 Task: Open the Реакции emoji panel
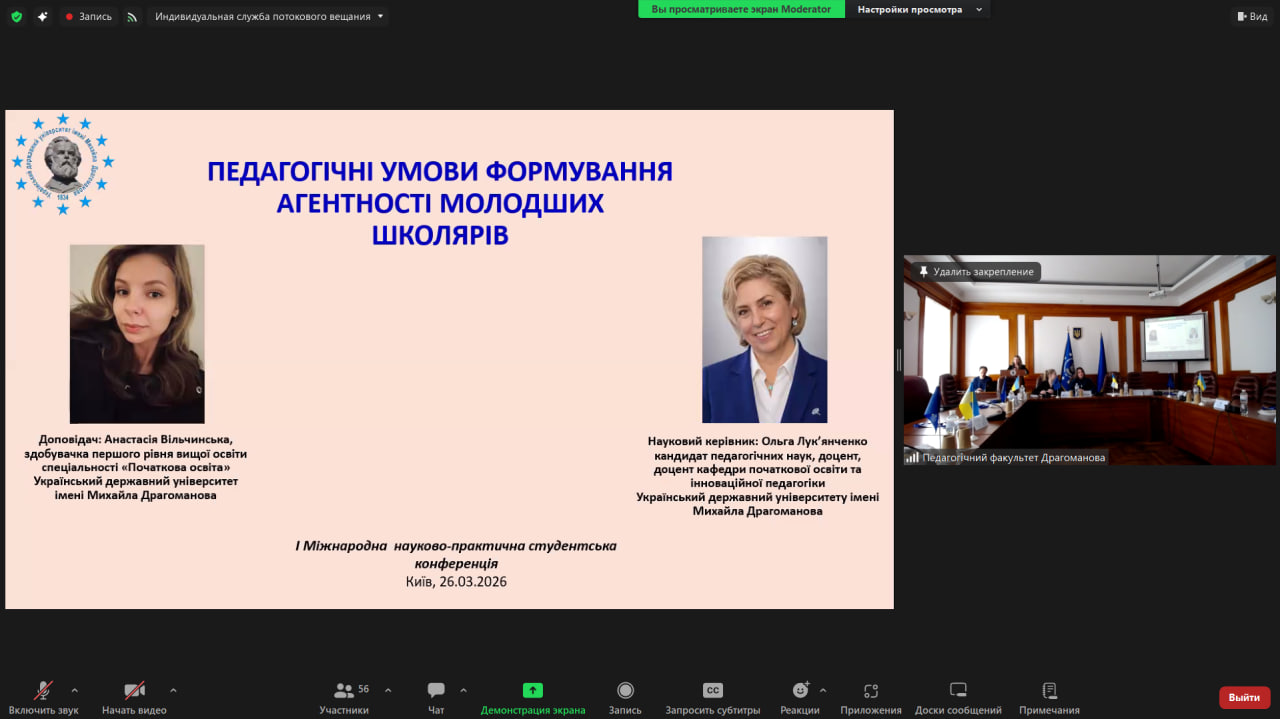[799, 695]
